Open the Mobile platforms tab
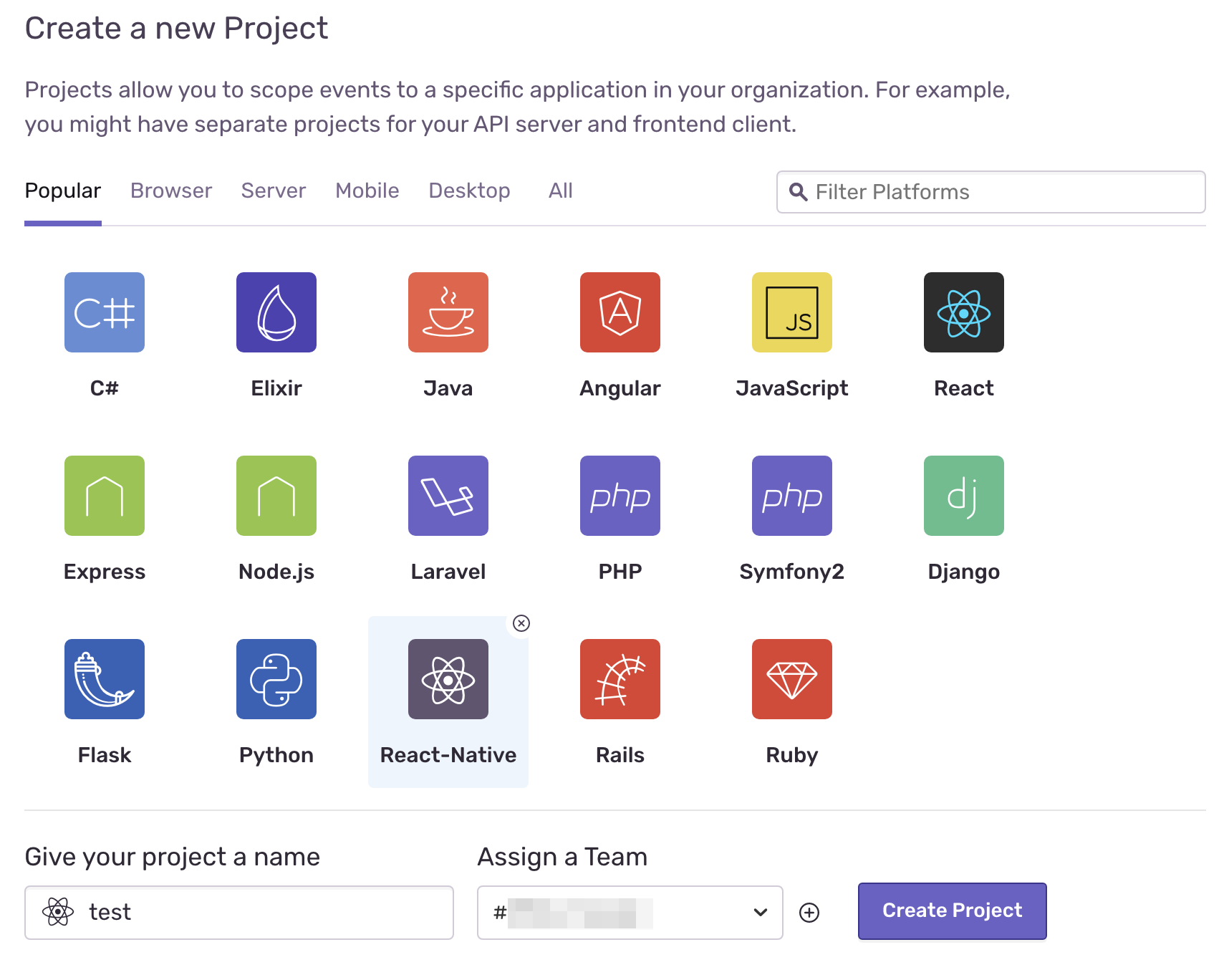The image size is (1229, 980). tap(367, 191)
